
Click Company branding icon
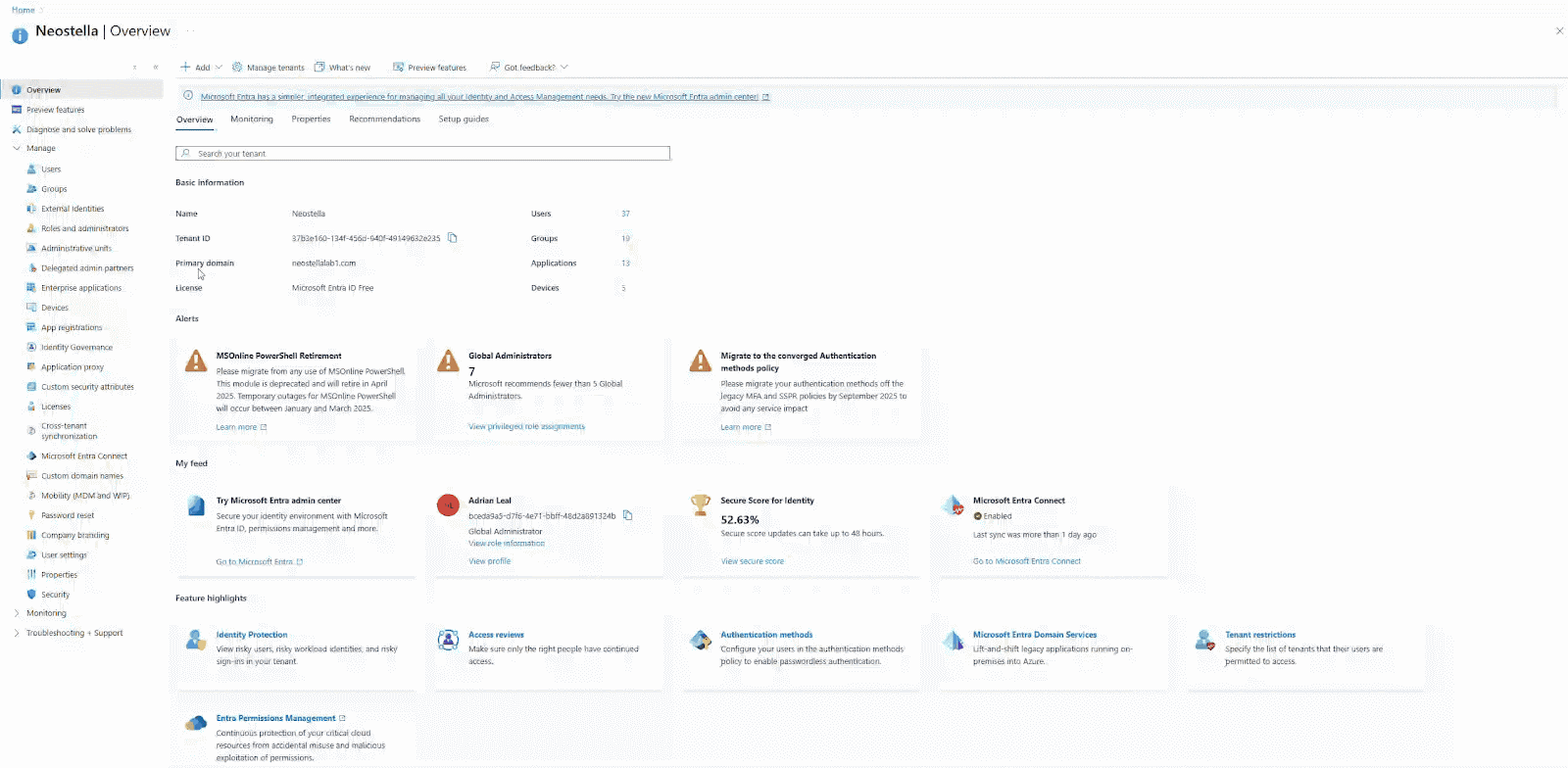pos(31,535)
